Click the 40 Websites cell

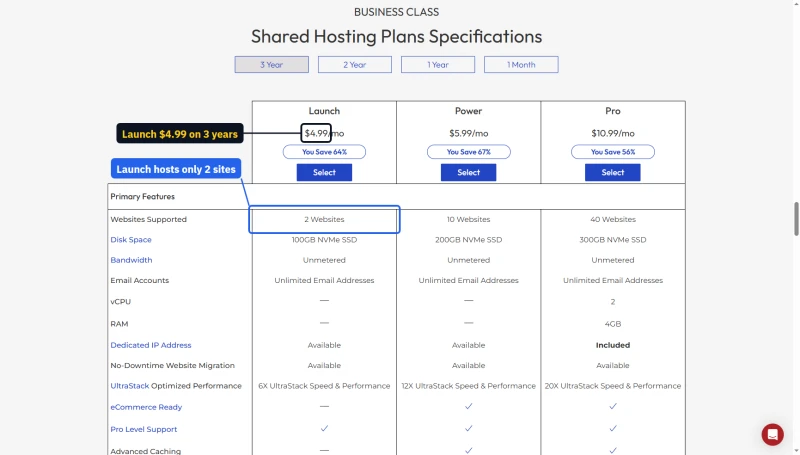point(613,219)
